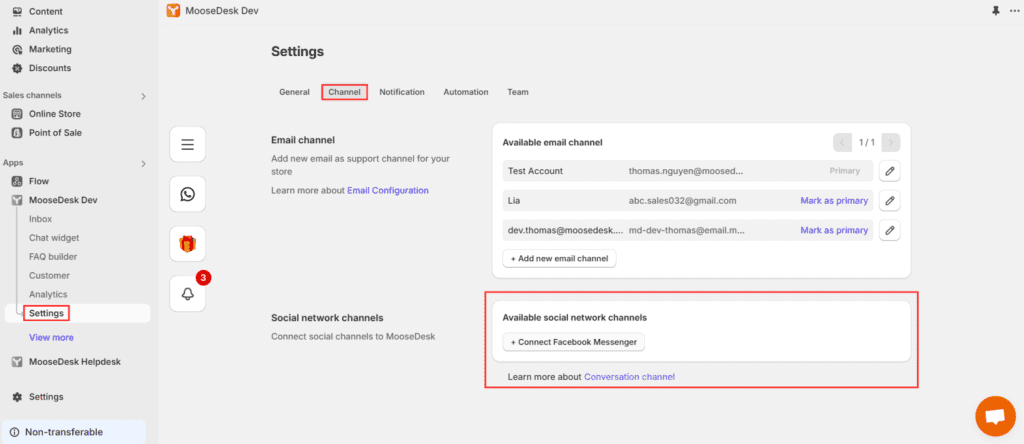Viewport: 1024px width, 444px height.
Task: Click the md-dev-thomas email address text
Action: click(x=687, y=230)
